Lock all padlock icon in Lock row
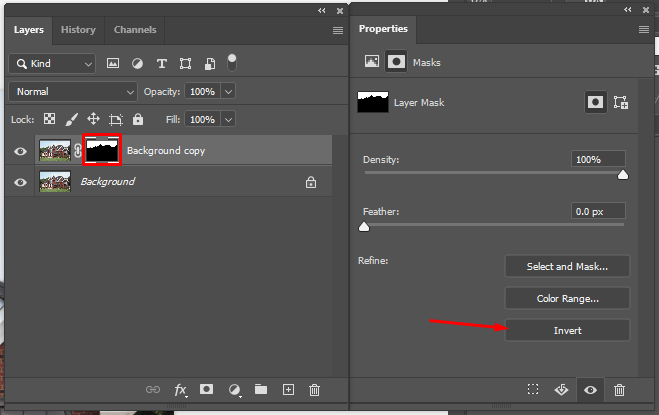Screen dimensions: 659x415 (x=138, y=119)
